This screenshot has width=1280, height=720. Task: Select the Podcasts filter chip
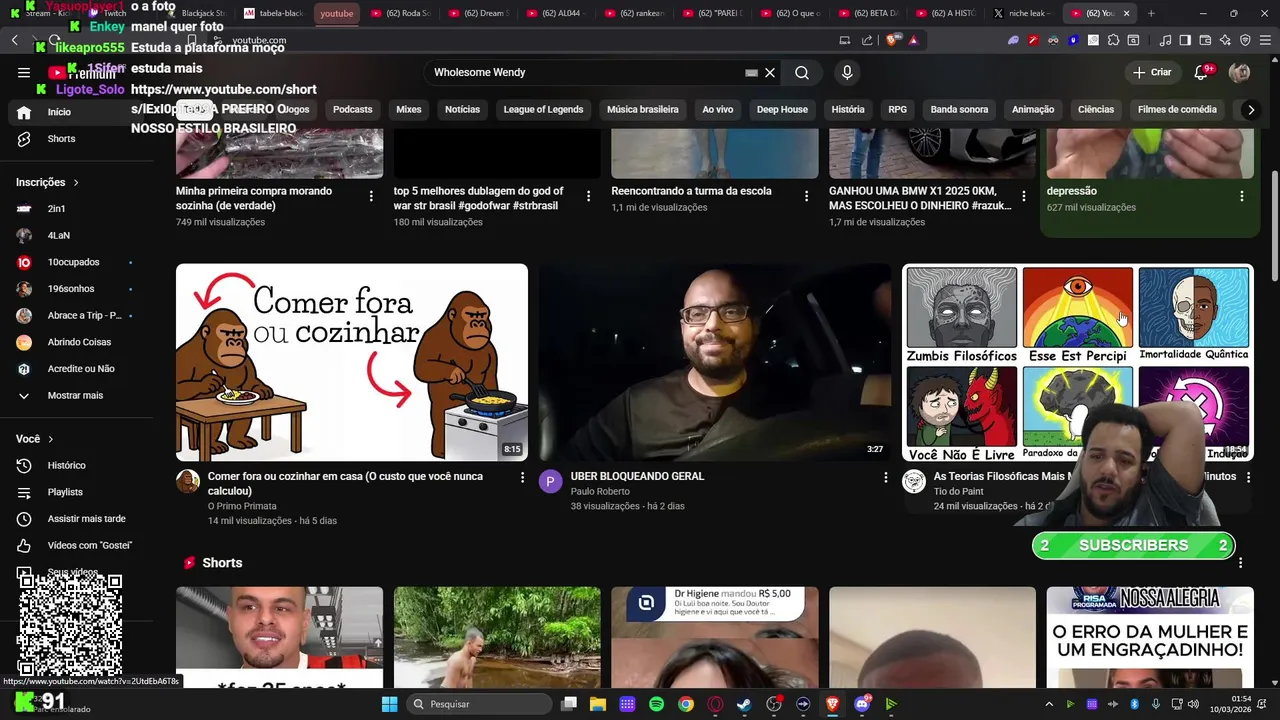(352, 110)
